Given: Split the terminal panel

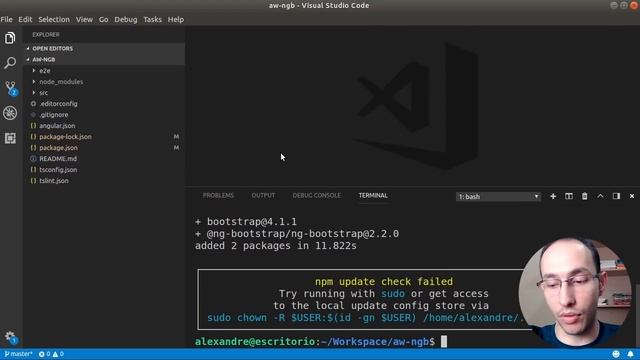Looking at the screenshot, I should tap(569, 196).
